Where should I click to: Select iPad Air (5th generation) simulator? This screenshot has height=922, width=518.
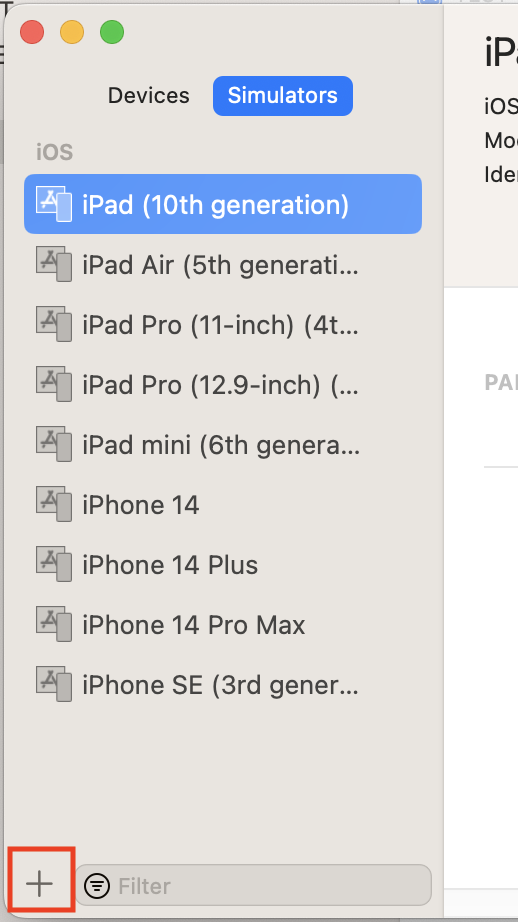223,265
